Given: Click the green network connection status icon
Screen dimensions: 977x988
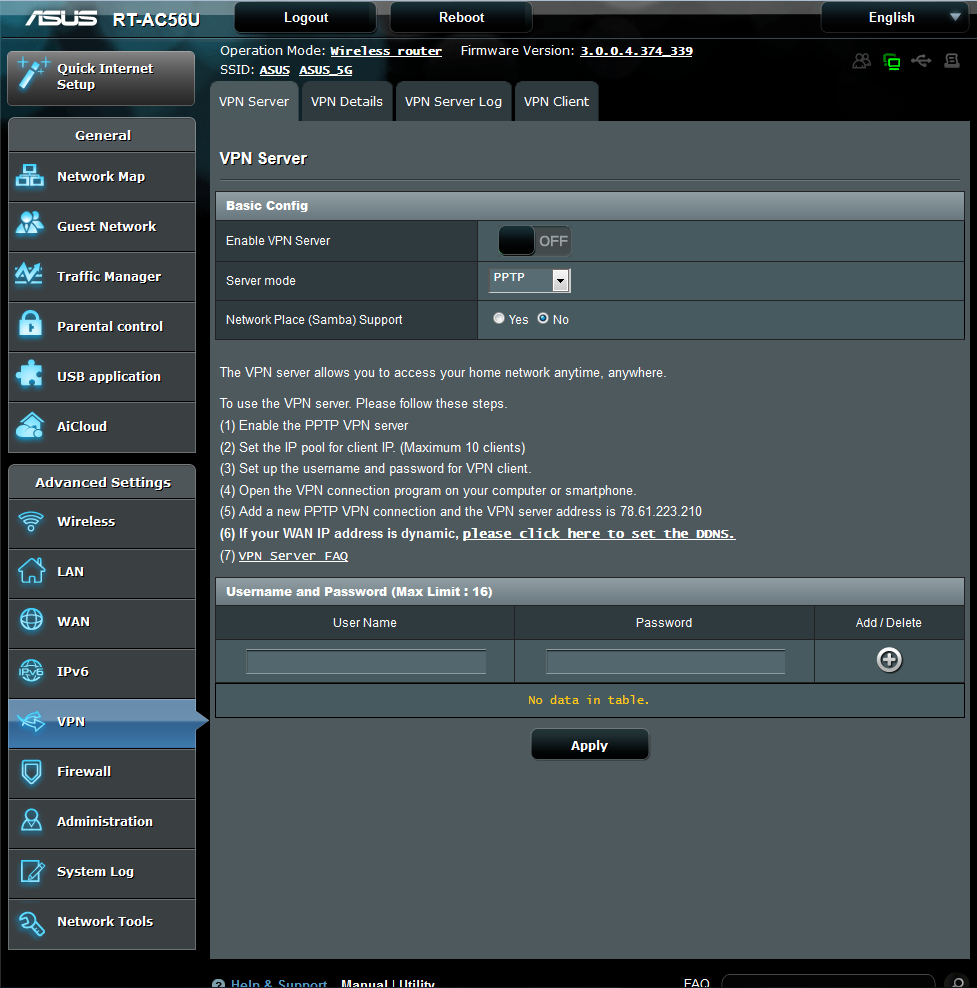Looking at the screenshot, I should tap(891, 61).
